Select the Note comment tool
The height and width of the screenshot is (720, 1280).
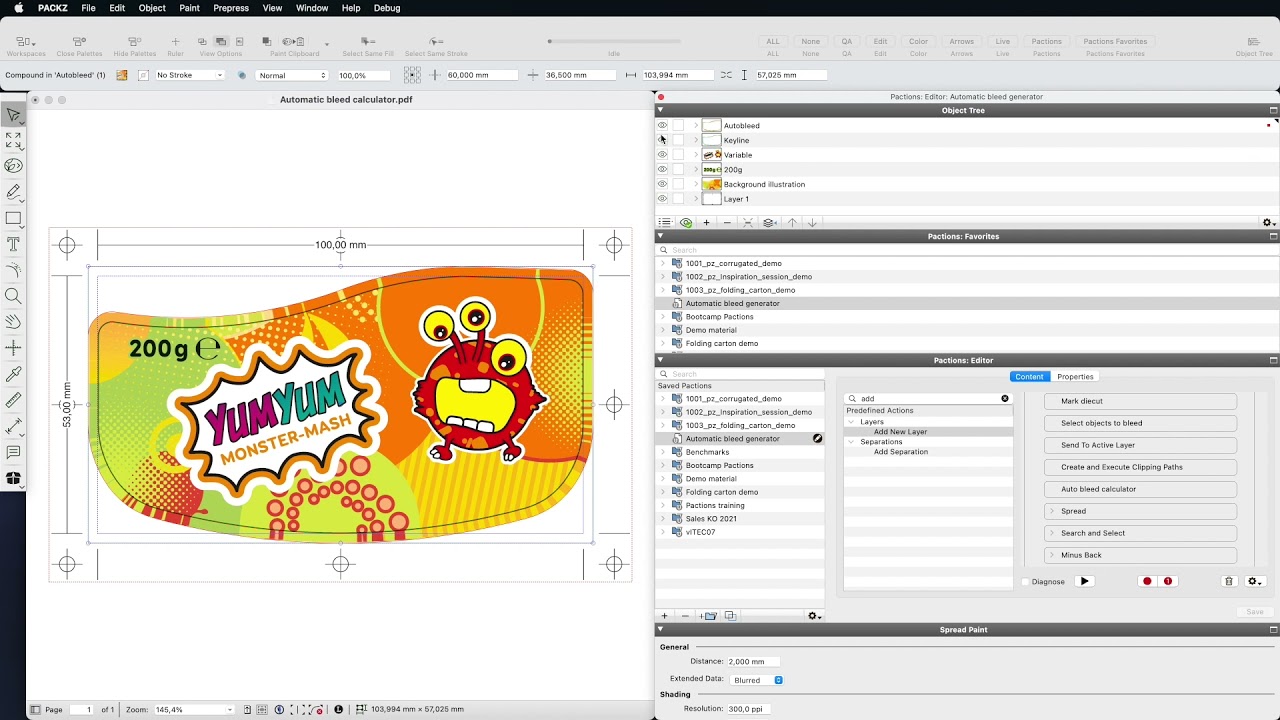(x=13, y=452)
